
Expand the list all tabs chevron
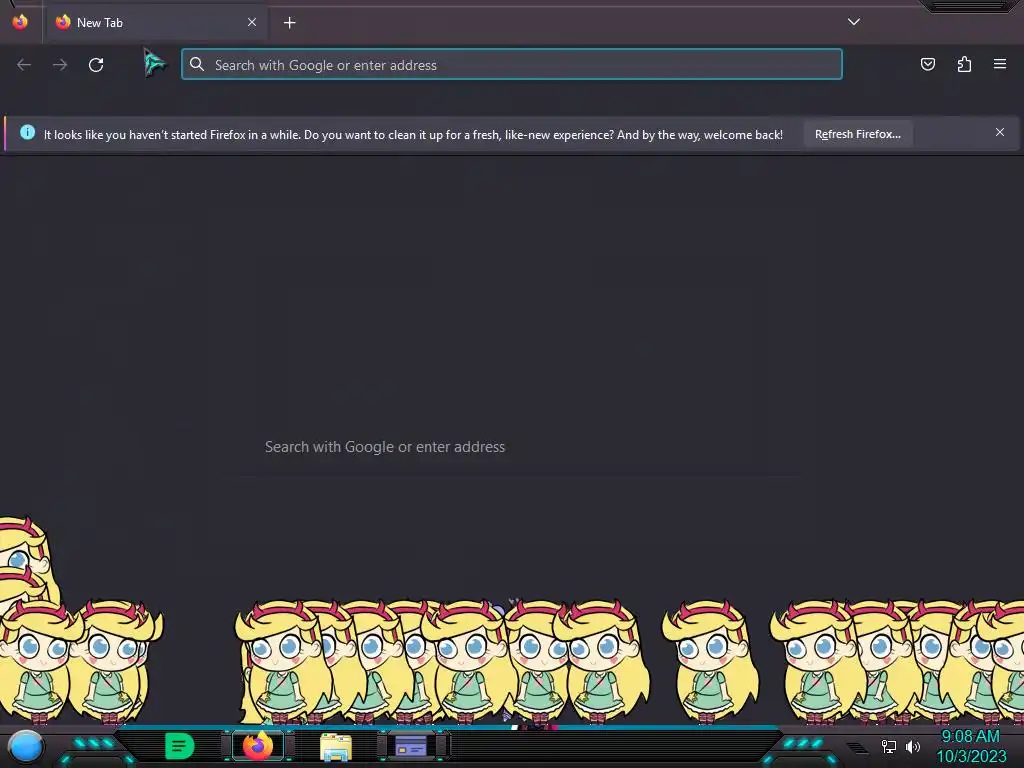click(x=854, y=22)
